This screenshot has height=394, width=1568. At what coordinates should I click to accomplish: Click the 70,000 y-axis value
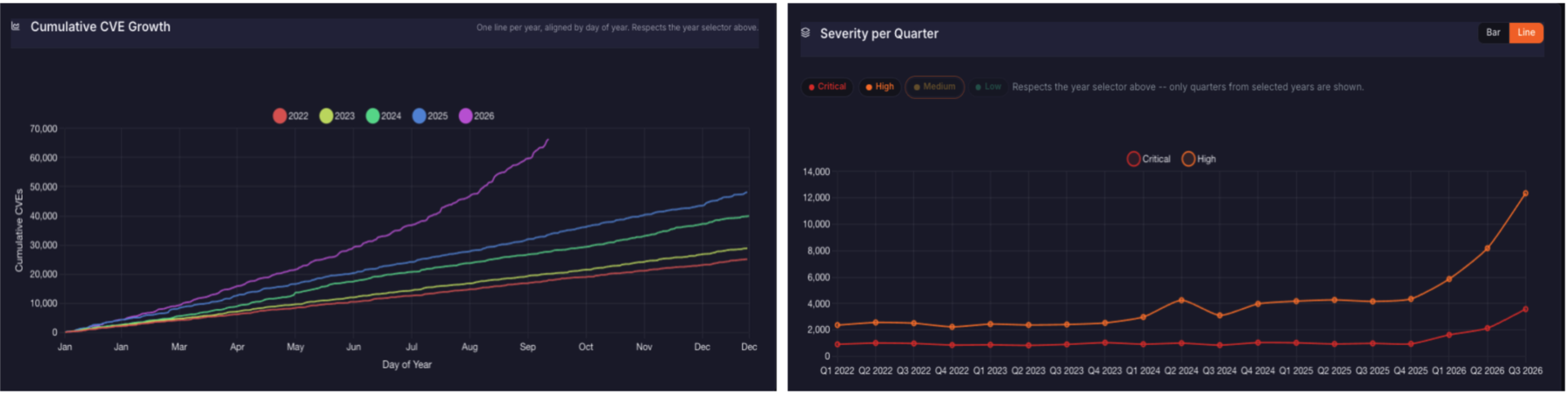click(43, 129)
